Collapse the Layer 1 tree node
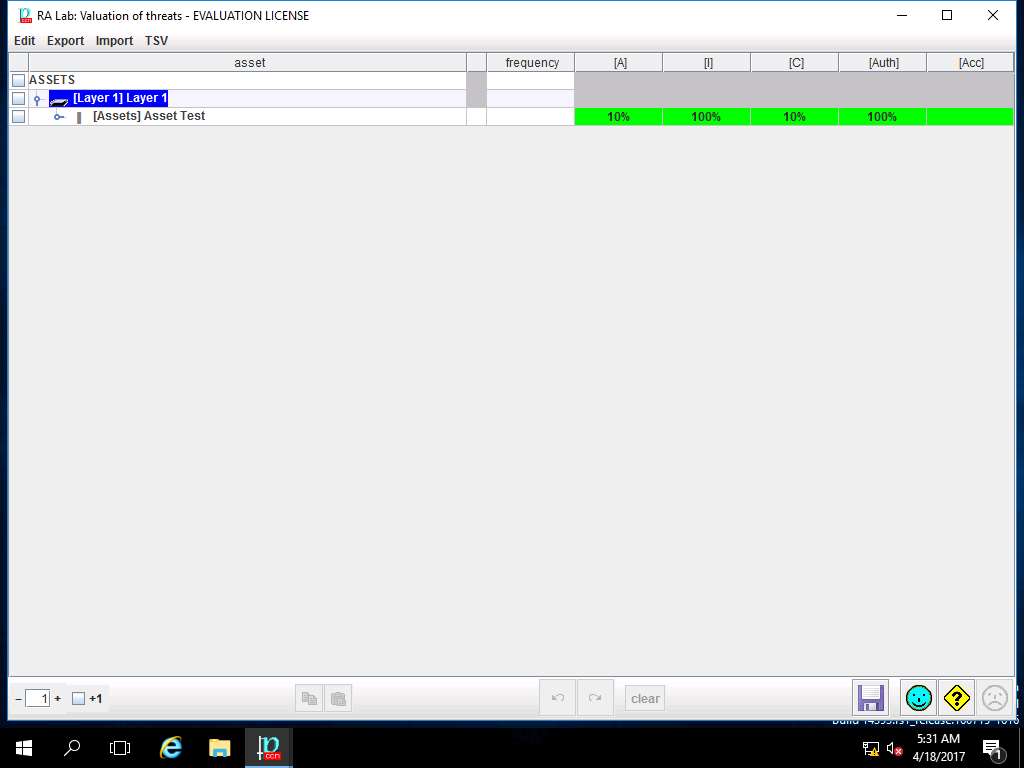1024x768 pixels. click(x=37, y=99)
